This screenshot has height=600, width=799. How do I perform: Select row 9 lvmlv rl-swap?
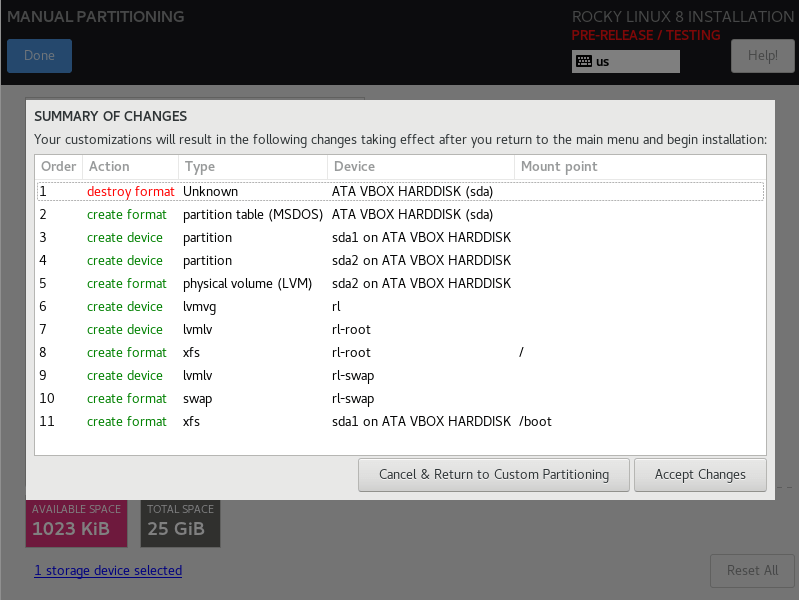[x=400, y=375]
